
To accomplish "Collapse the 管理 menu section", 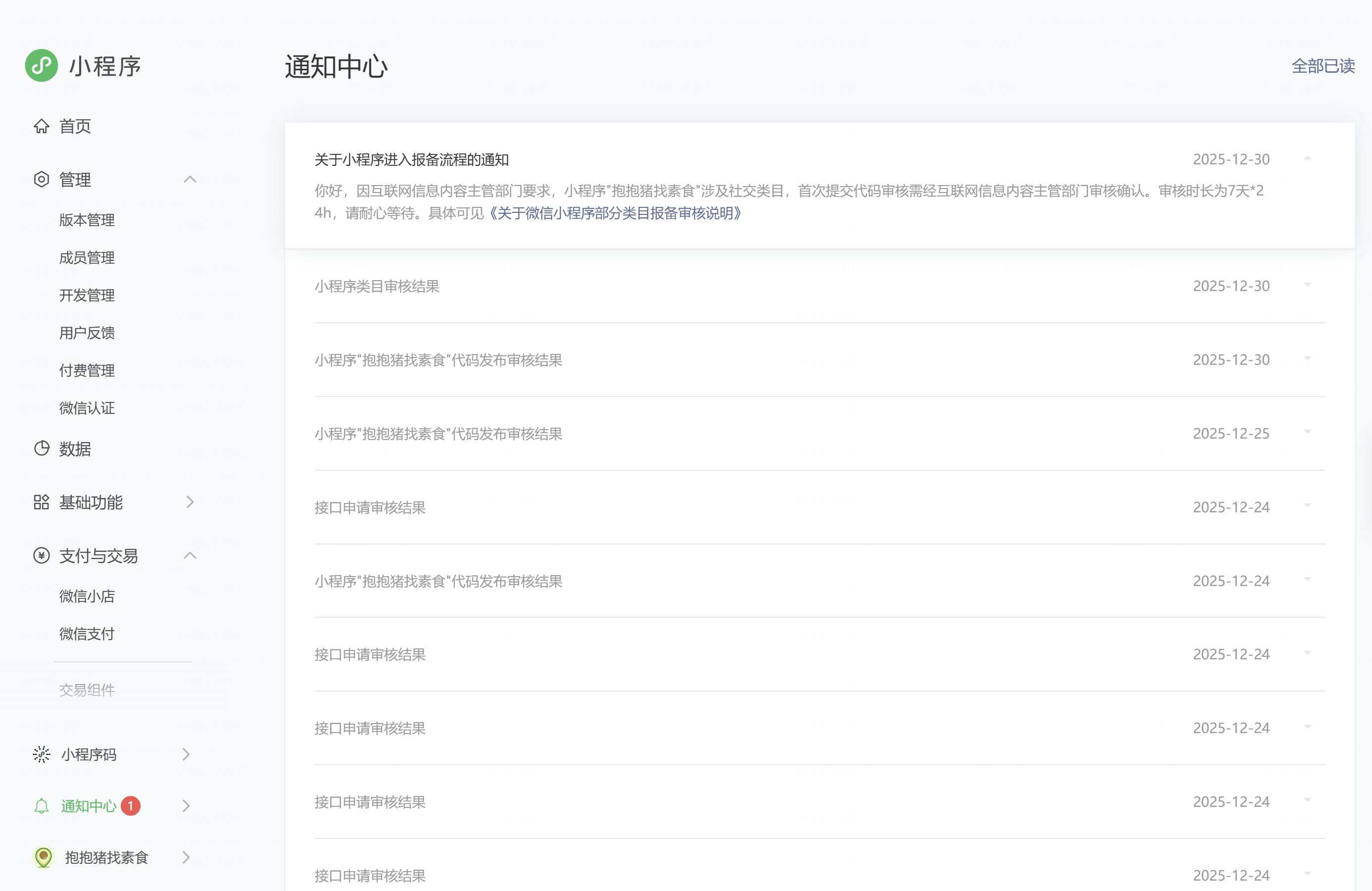I will coord(190,179).
